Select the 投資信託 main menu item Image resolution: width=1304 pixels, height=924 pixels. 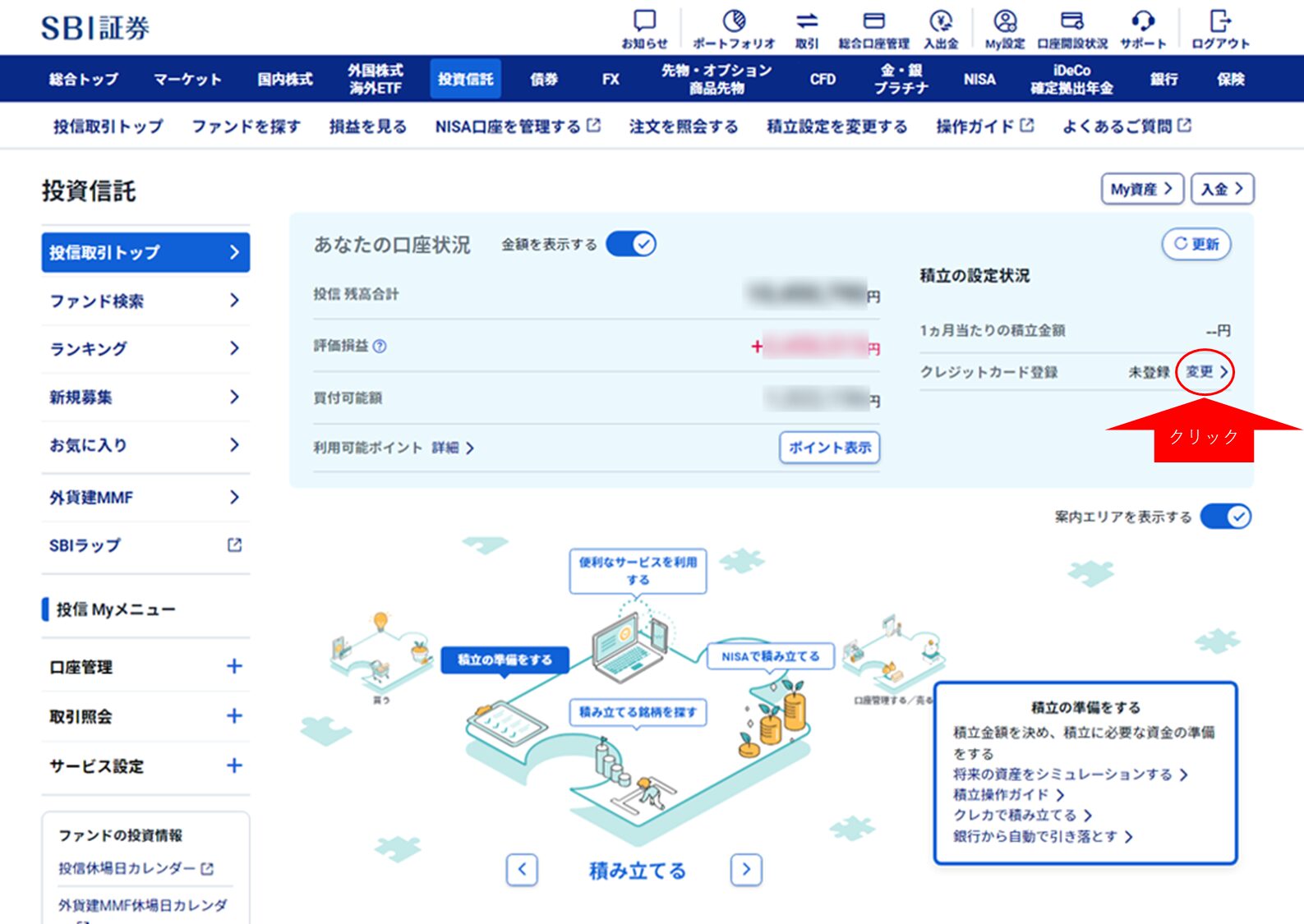(465, 79)
